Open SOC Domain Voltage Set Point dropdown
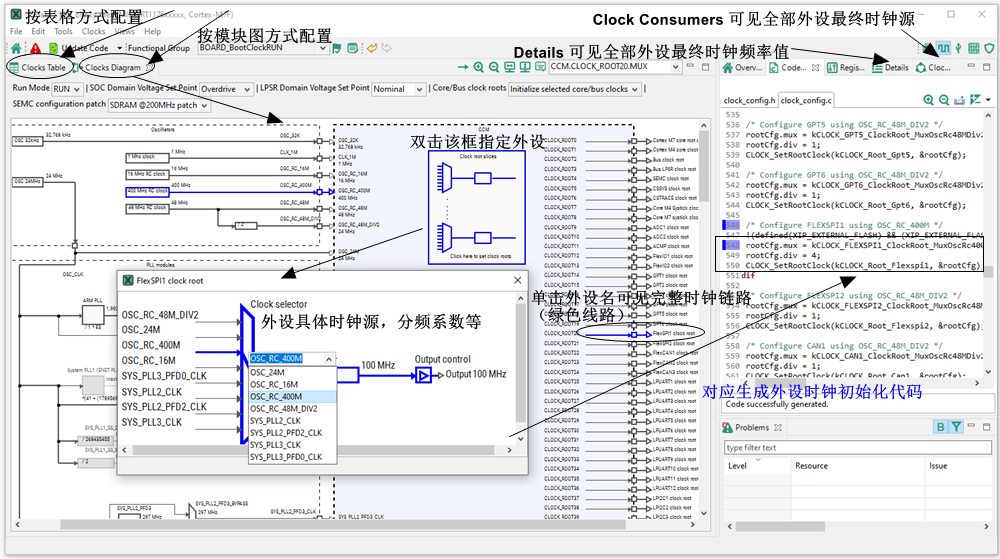This screenshot has width=1000, height=559. tap(226, 89)
